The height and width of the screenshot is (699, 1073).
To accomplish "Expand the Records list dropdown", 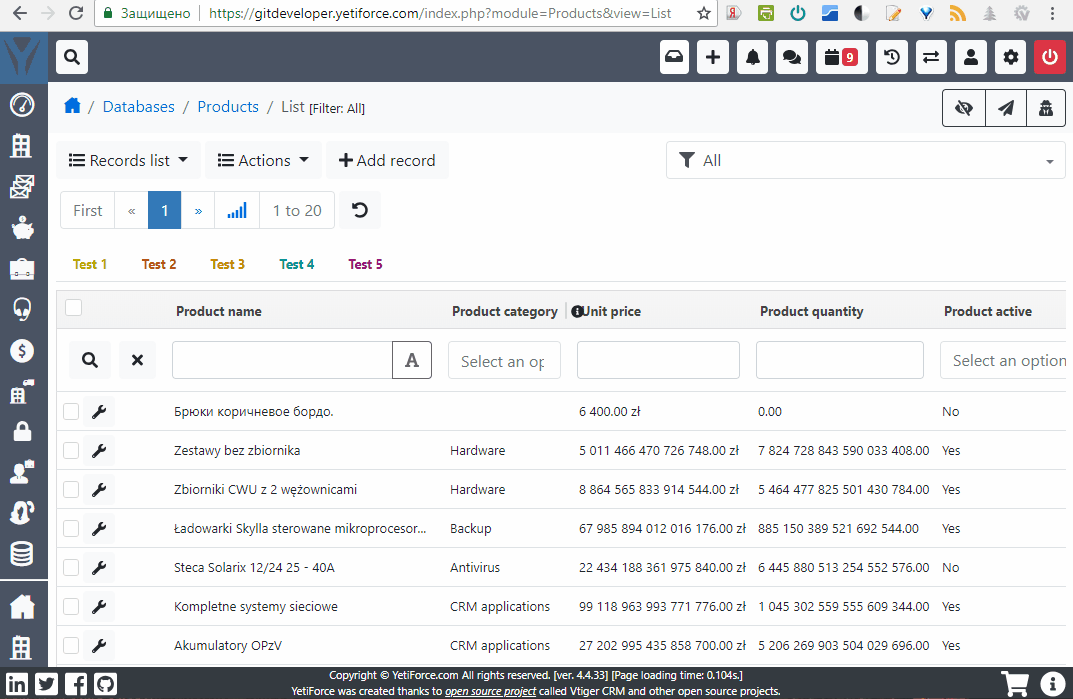I will [128, 160].
